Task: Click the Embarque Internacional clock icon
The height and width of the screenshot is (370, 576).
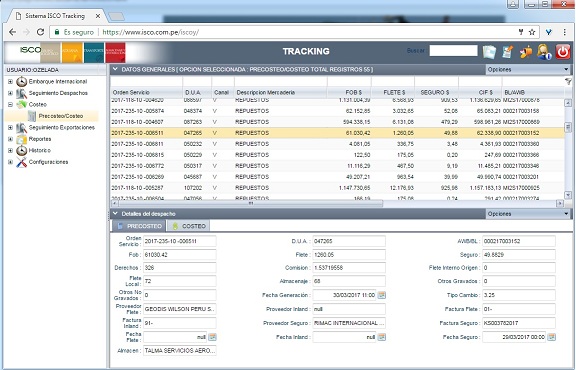Action: pyautogui.click(x=22, y=82)
